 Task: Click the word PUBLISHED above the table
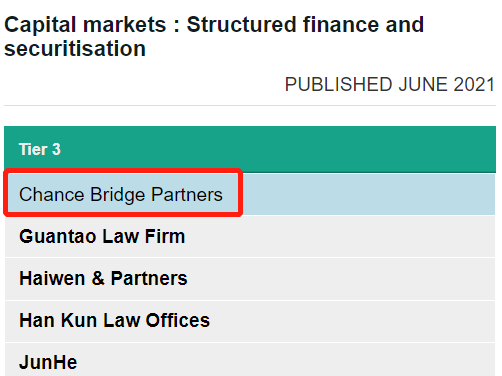(x=339, y=84)
